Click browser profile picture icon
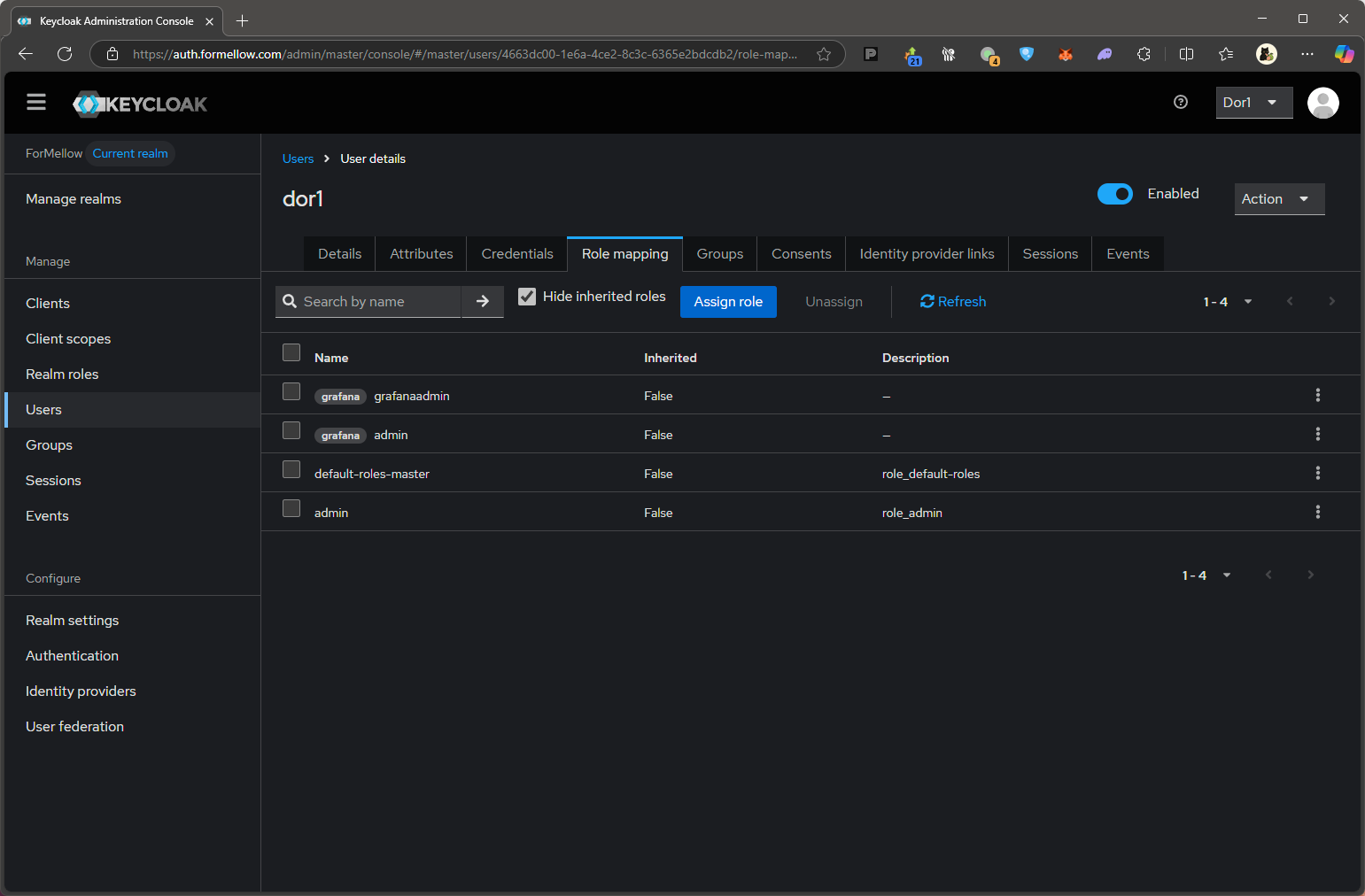This screenshot has height=896, width=1365. pos(1267,54)
